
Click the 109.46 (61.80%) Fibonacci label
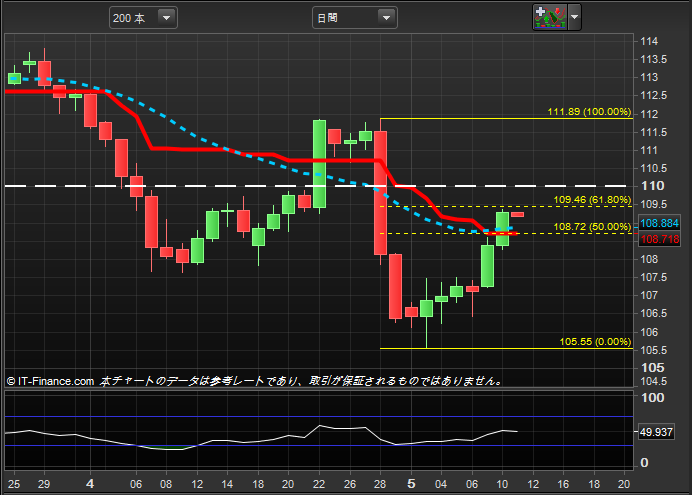pos(592,199)
